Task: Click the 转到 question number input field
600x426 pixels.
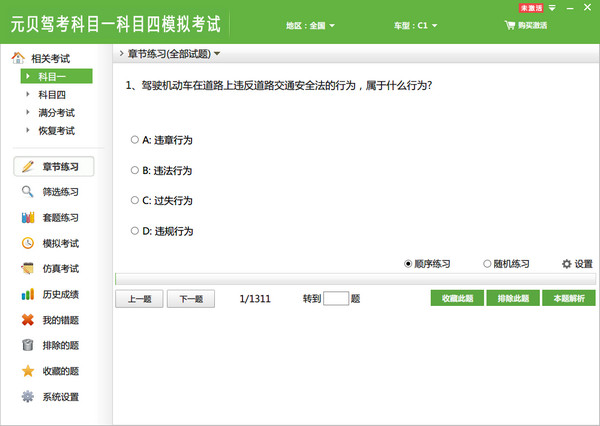Action: (337, 298)
